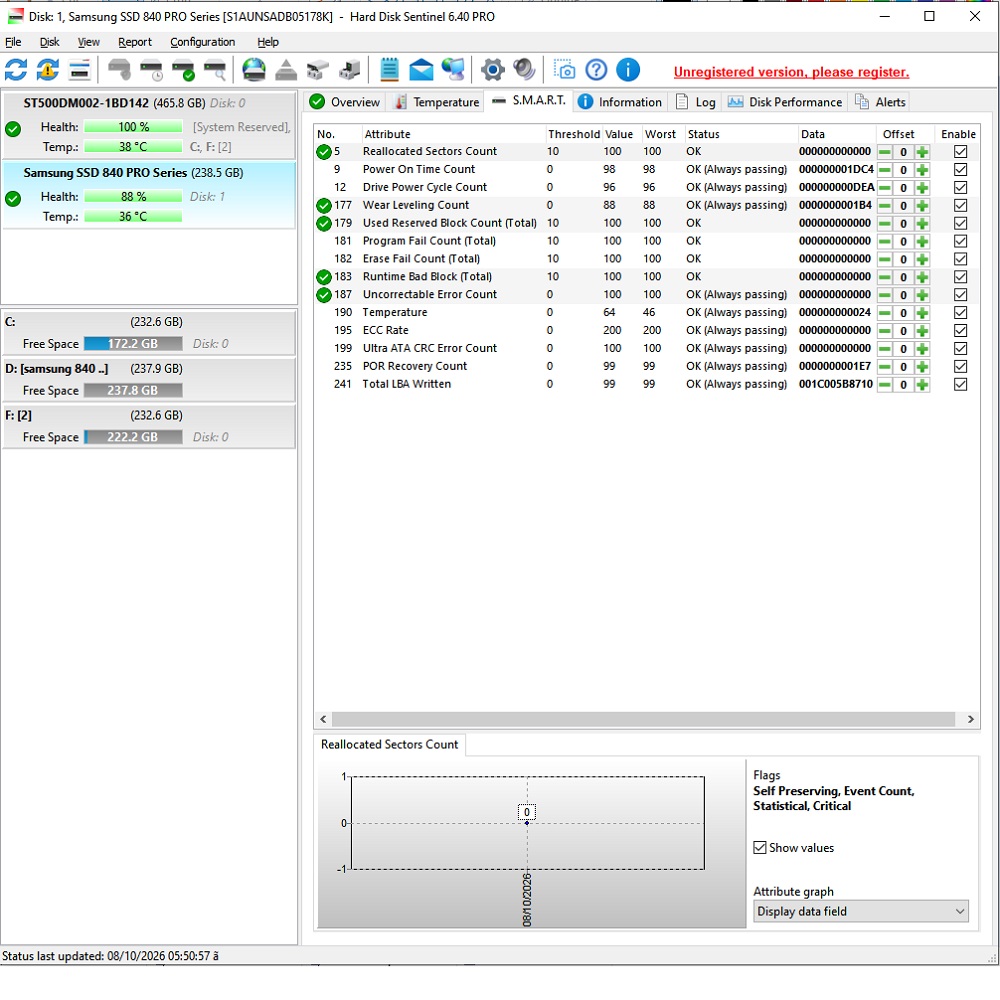Image resolution: width=1000 pixels, height=1000 pixels.
Task: Select the Samsung SSD 840 PRO Series disk
Action: coord(149,195)
